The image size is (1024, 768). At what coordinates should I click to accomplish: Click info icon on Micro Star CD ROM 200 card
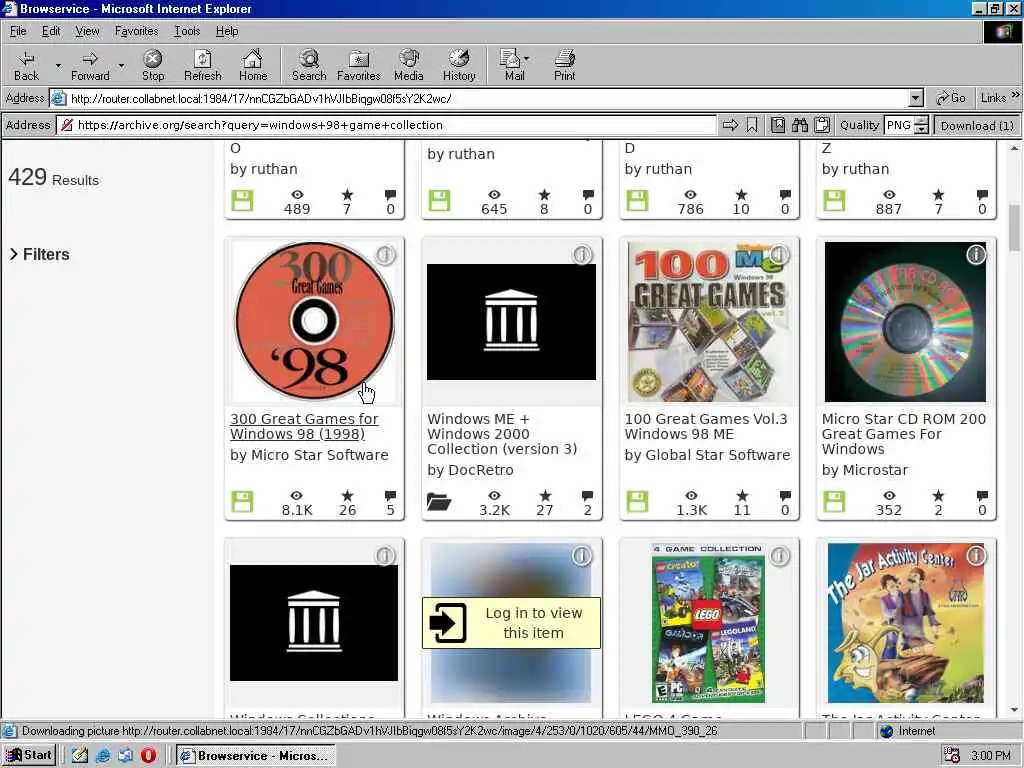[976, 255]
